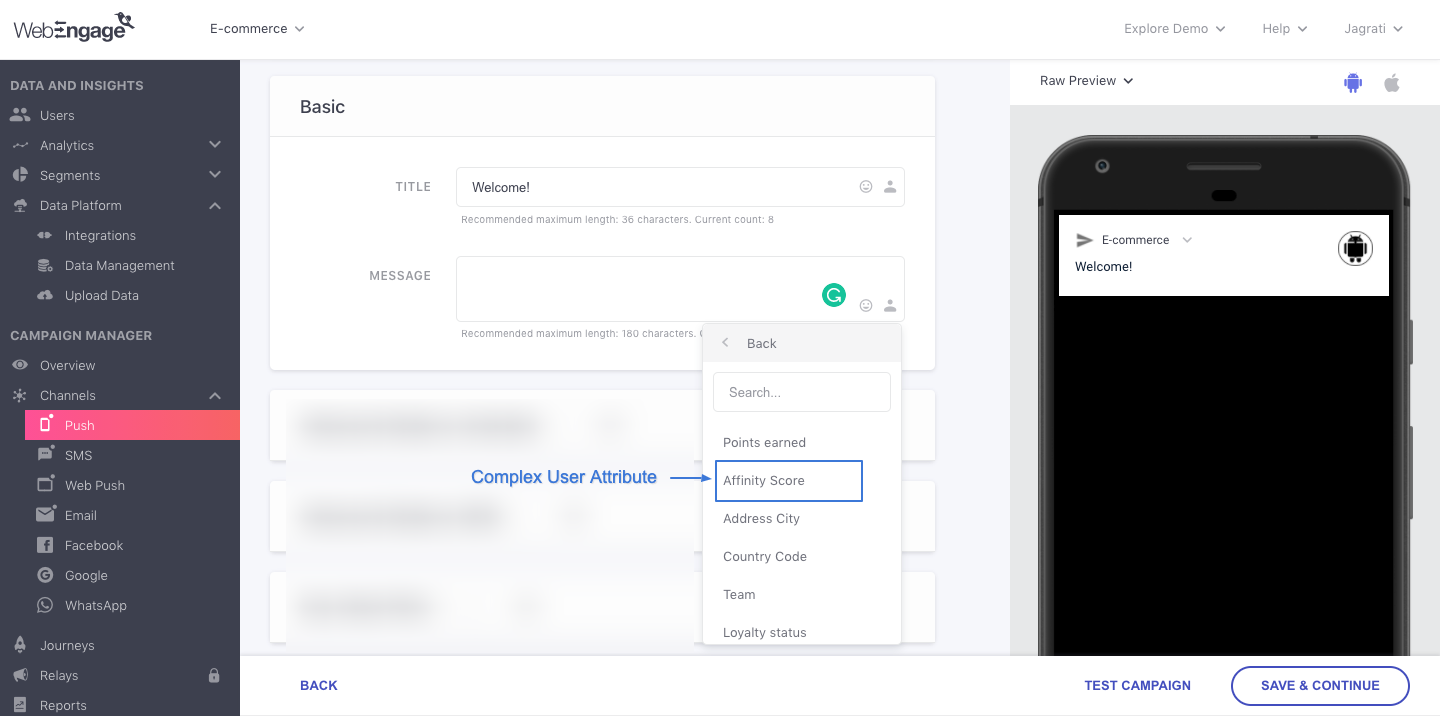Click the Overview eye icon
The image size is (1440, 716).
(x=19, y=365)
